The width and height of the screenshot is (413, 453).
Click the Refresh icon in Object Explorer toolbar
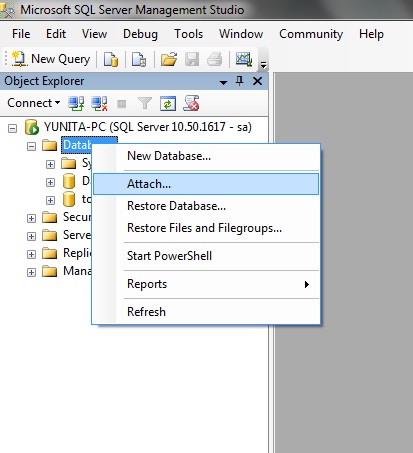point(168,103)
